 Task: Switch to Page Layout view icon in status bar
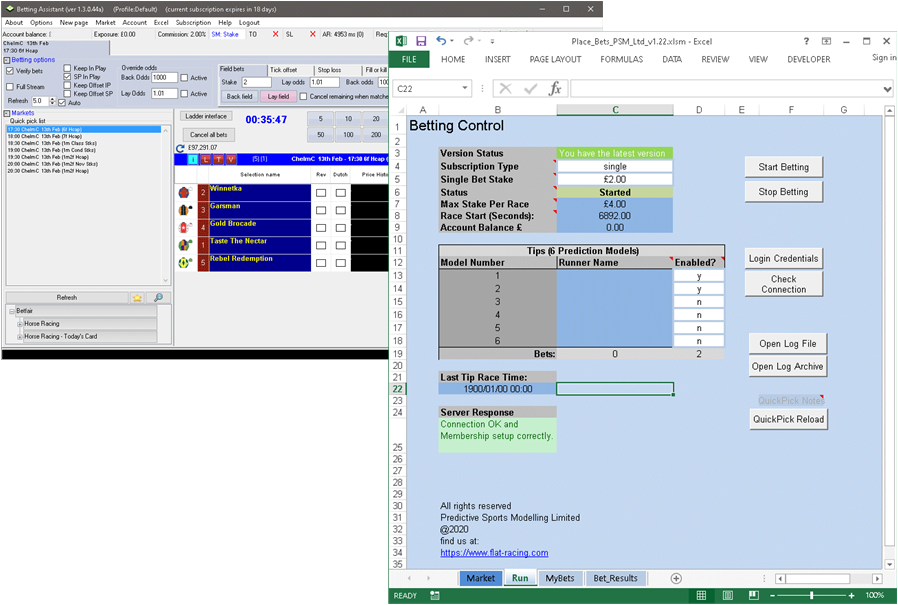(727, 596)
